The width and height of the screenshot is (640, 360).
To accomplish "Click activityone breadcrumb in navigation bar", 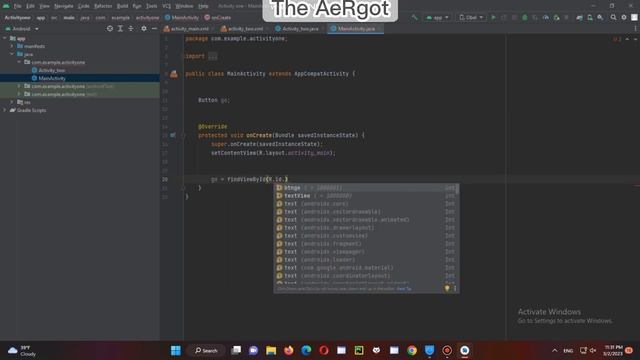I will [x=147, y=18].
